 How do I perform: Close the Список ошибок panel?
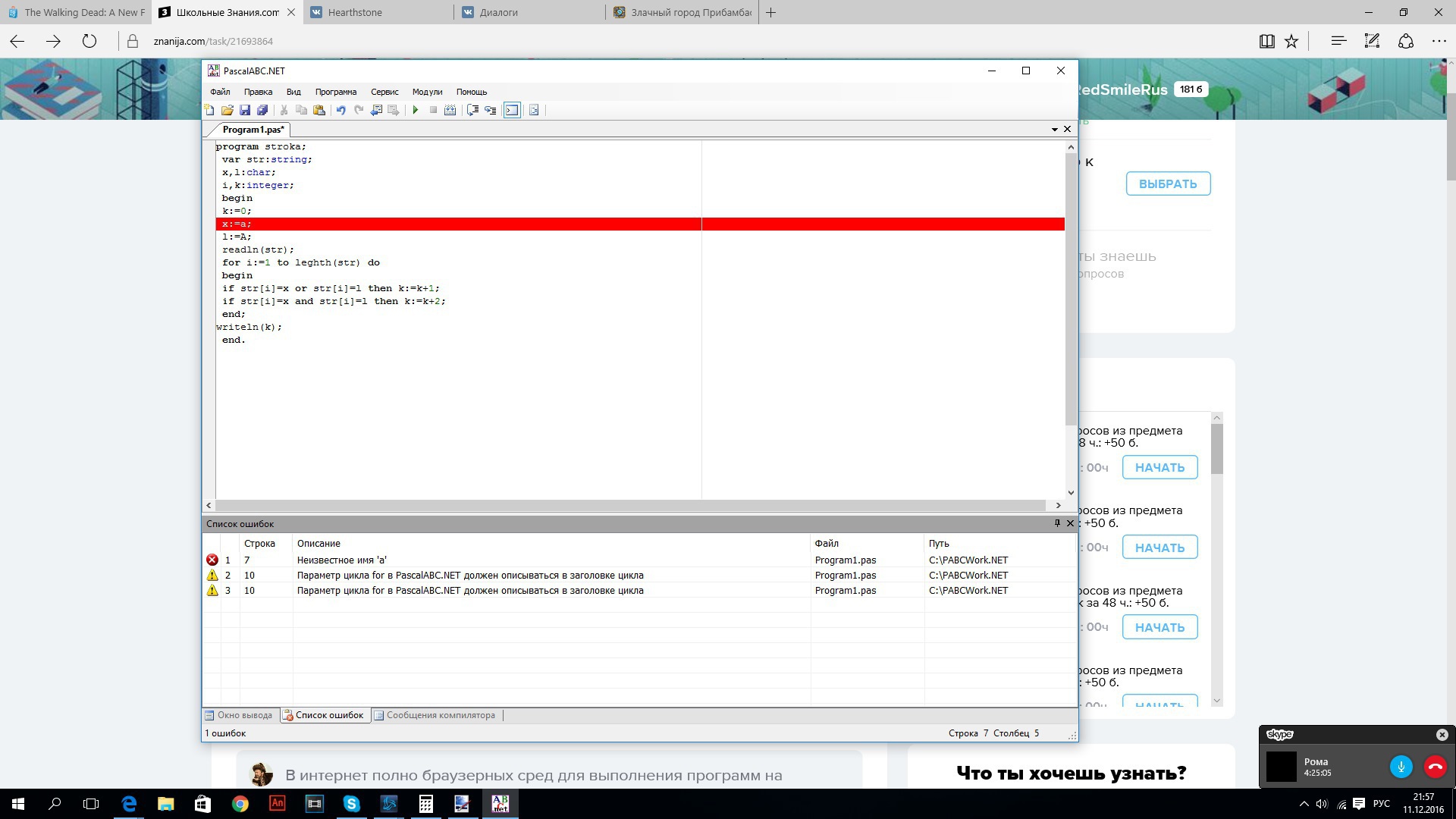(1071, 523)
